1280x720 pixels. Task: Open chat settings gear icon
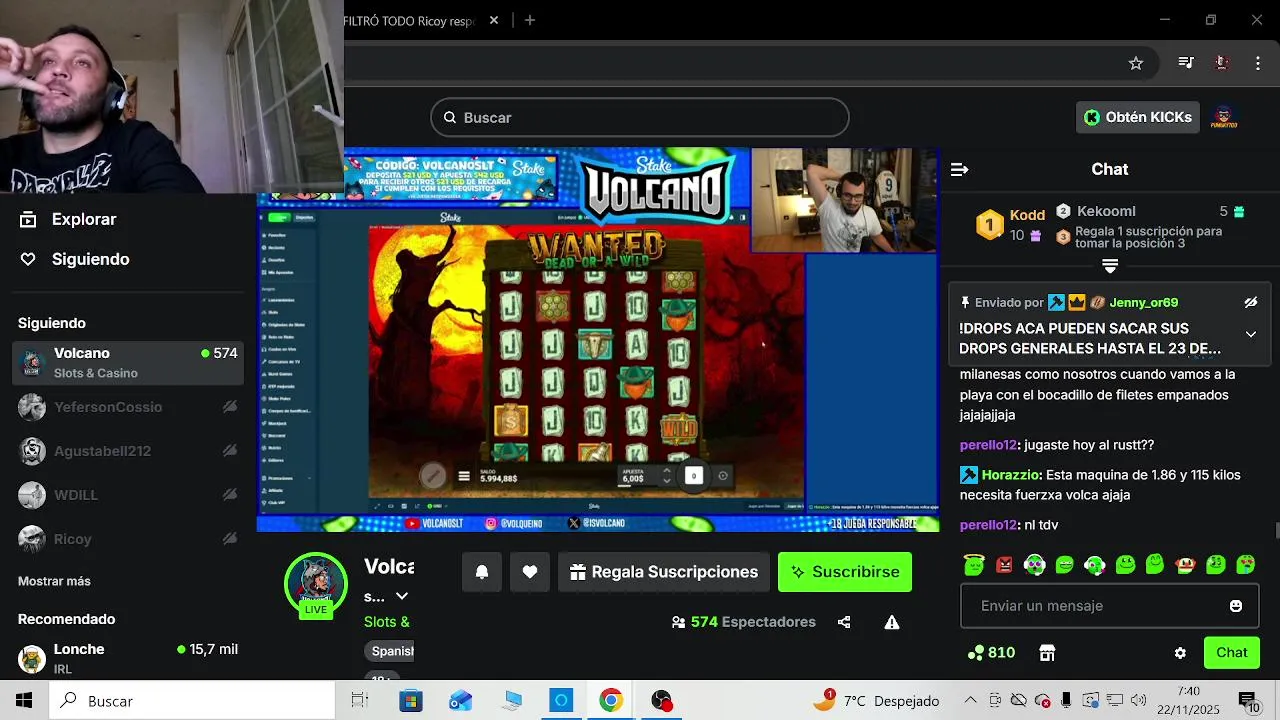[1180, 653]
